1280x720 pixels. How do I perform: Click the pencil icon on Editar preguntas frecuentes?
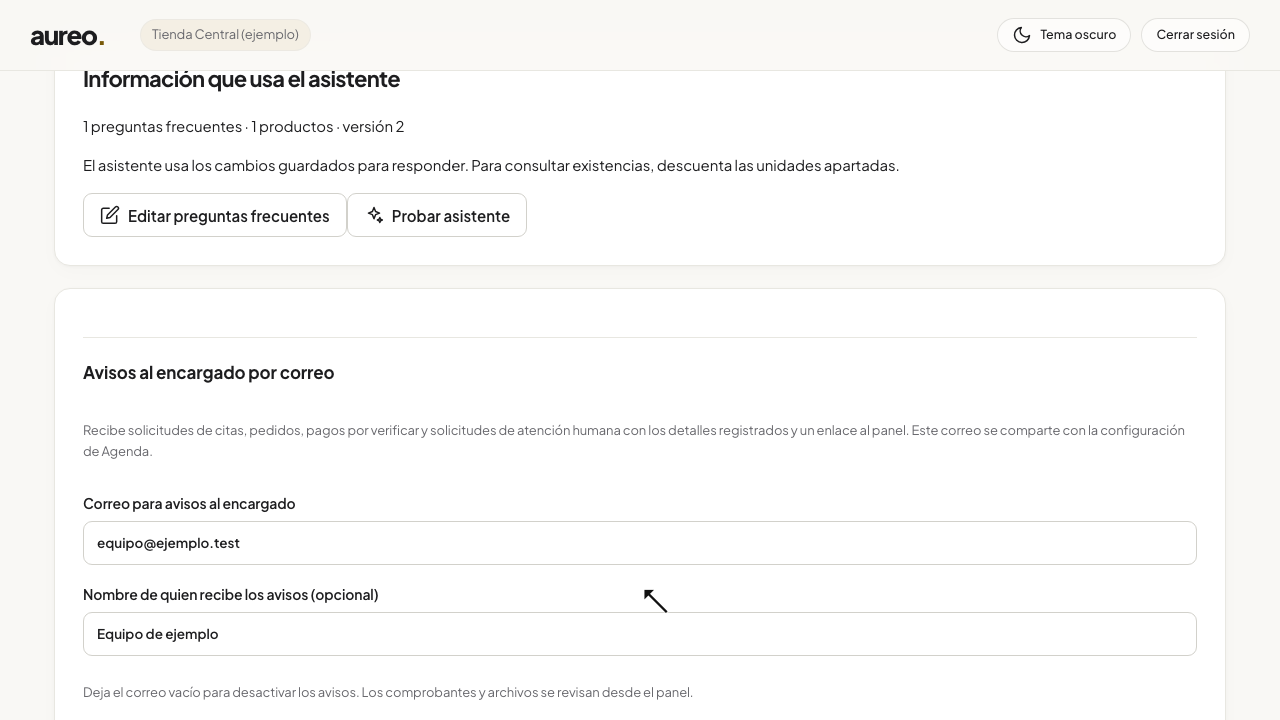110,215
